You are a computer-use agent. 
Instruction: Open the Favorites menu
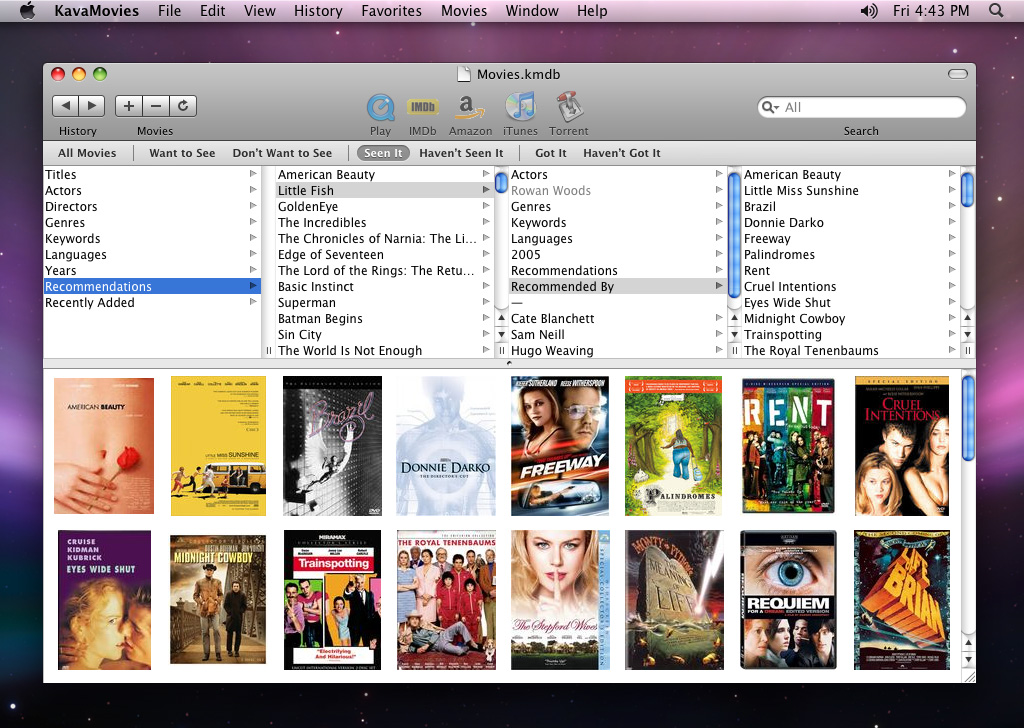(391, 10)
